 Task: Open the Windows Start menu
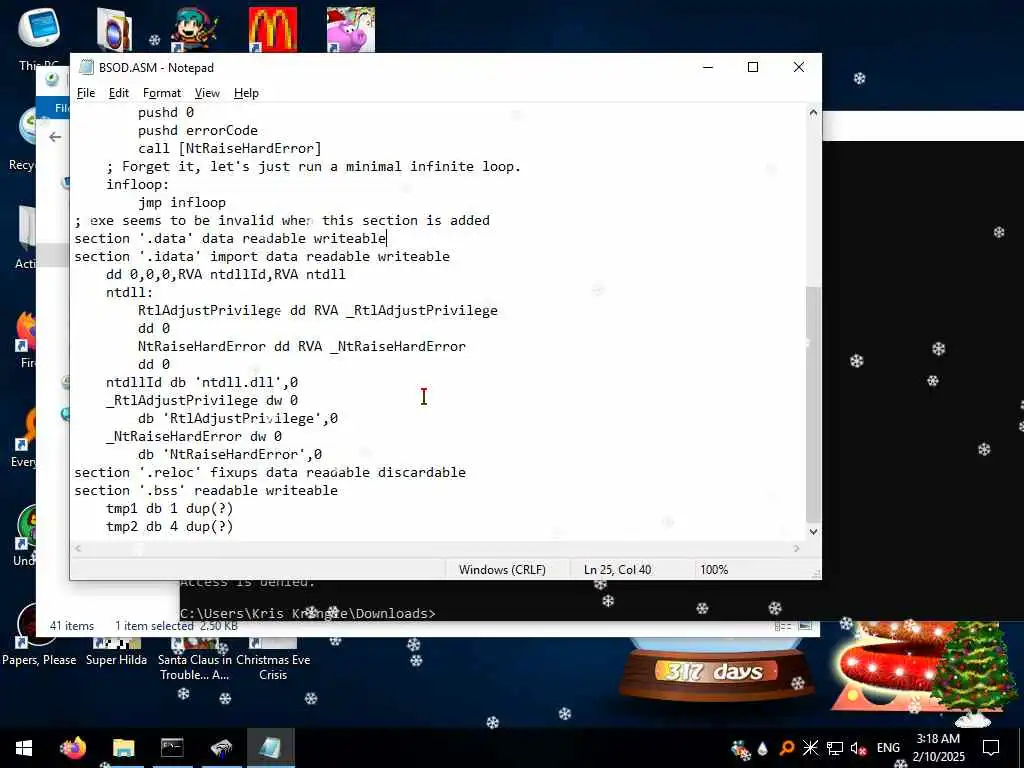tap(24, 748)
